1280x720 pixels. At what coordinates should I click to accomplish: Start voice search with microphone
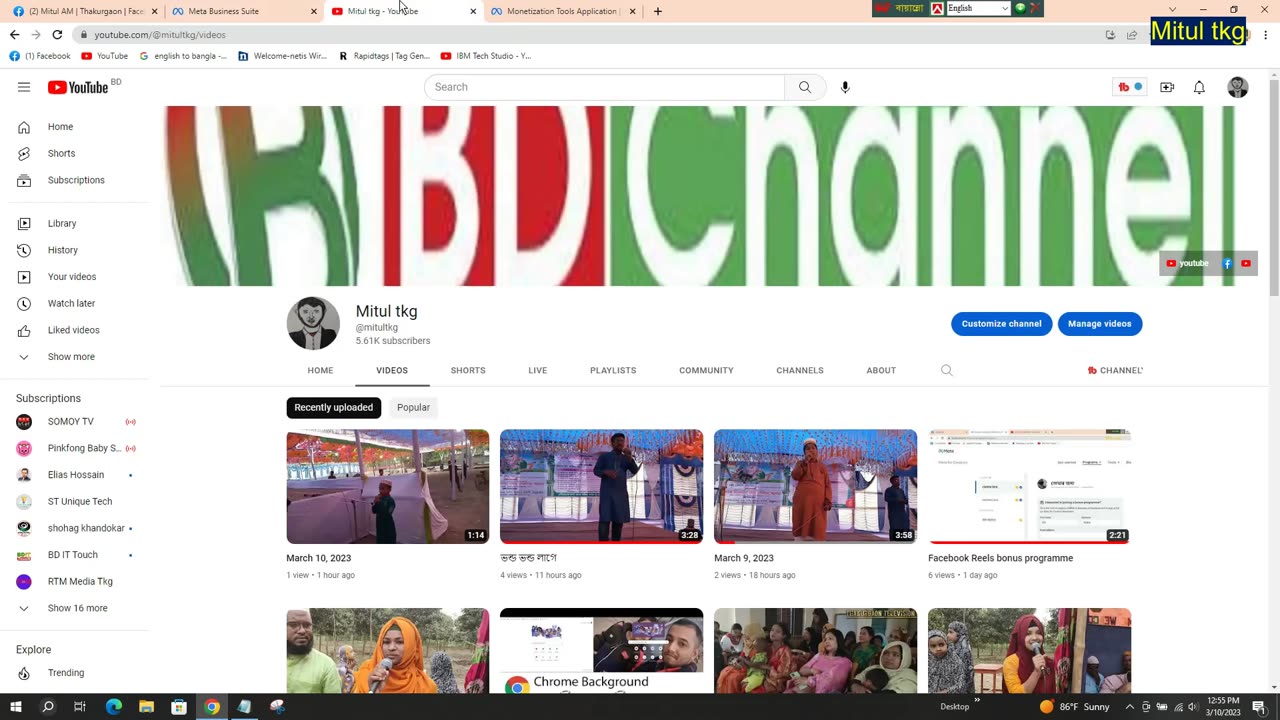coord(845,87)
